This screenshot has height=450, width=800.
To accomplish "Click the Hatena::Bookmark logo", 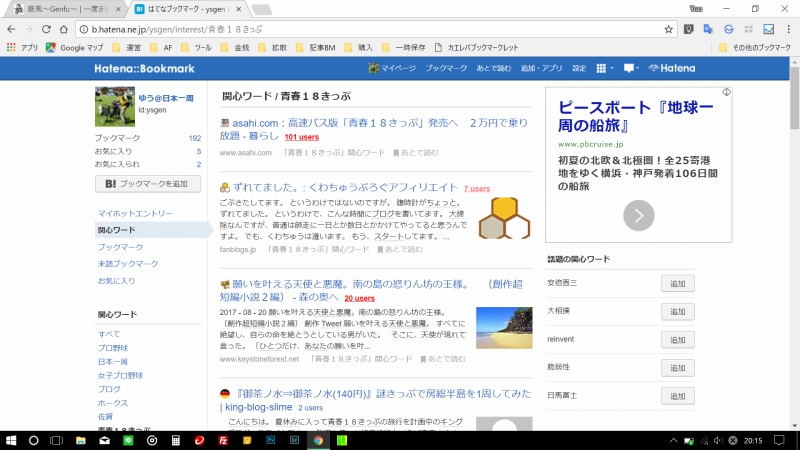I will (x=144, y=68).
